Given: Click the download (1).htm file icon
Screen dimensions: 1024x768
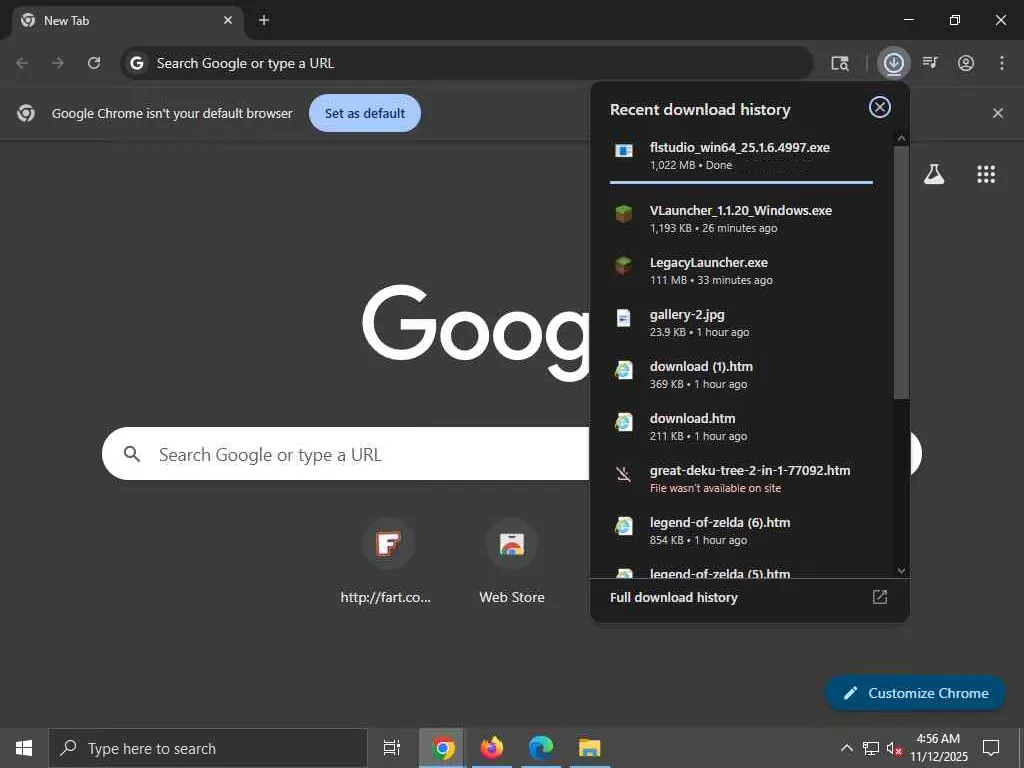Looking at the screenshot, I should (624, 370).
